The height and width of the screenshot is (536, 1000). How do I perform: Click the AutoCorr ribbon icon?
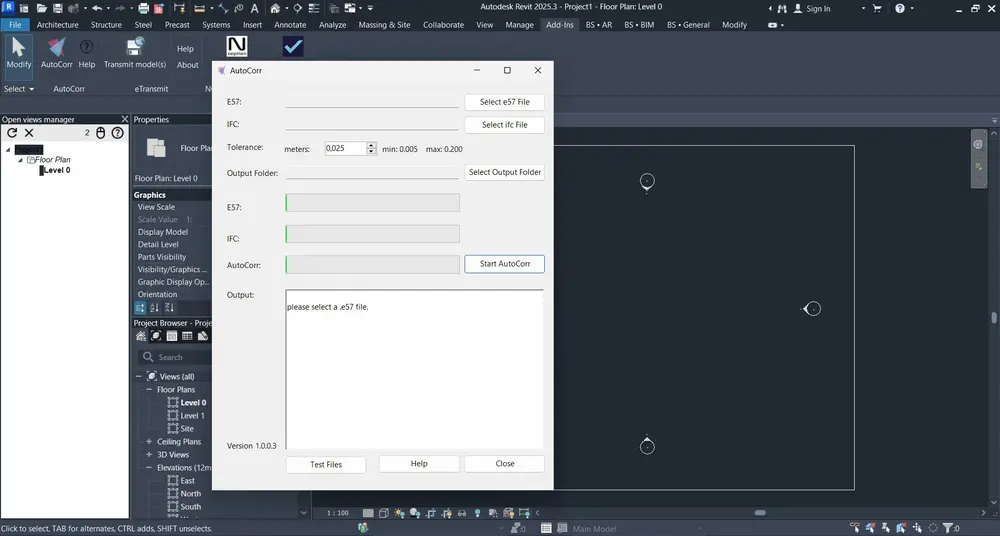[56, 50]
